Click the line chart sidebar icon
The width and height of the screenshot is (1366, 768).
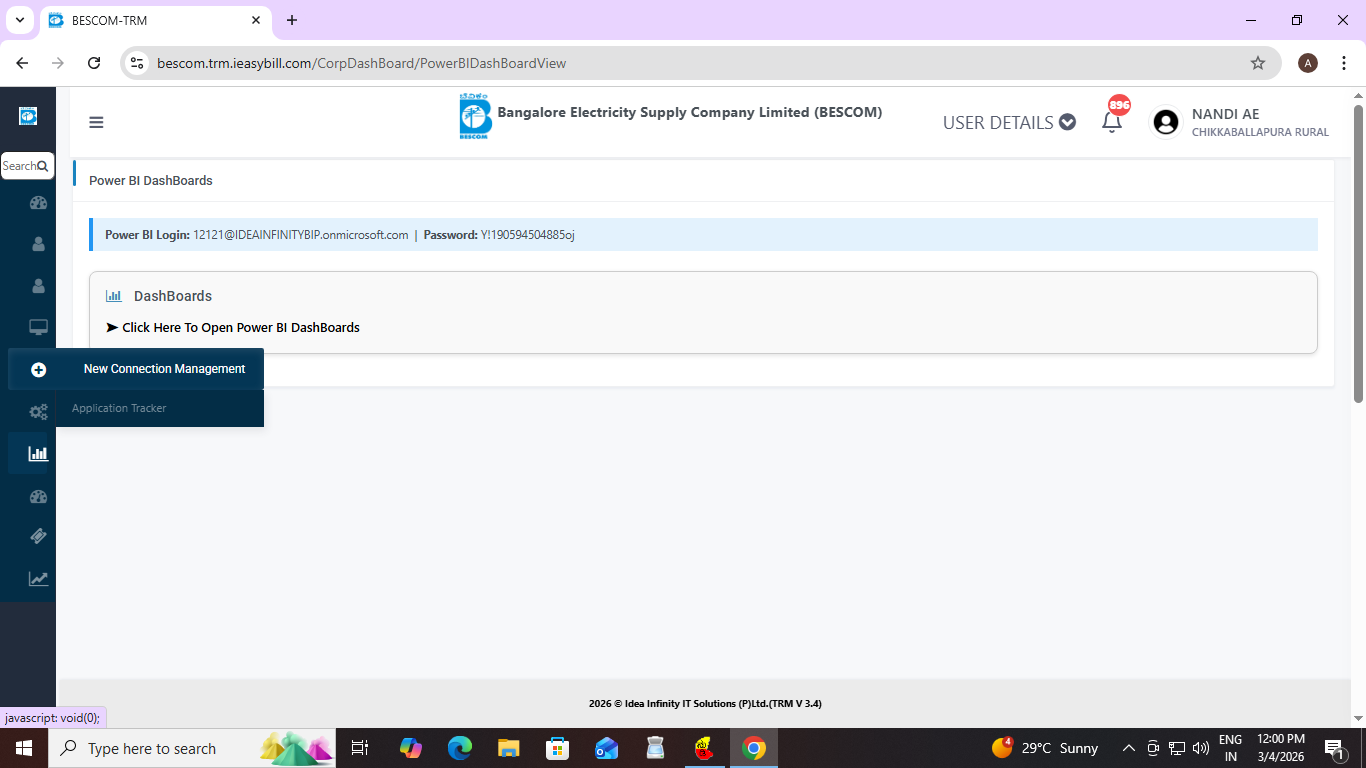point(38,578)
